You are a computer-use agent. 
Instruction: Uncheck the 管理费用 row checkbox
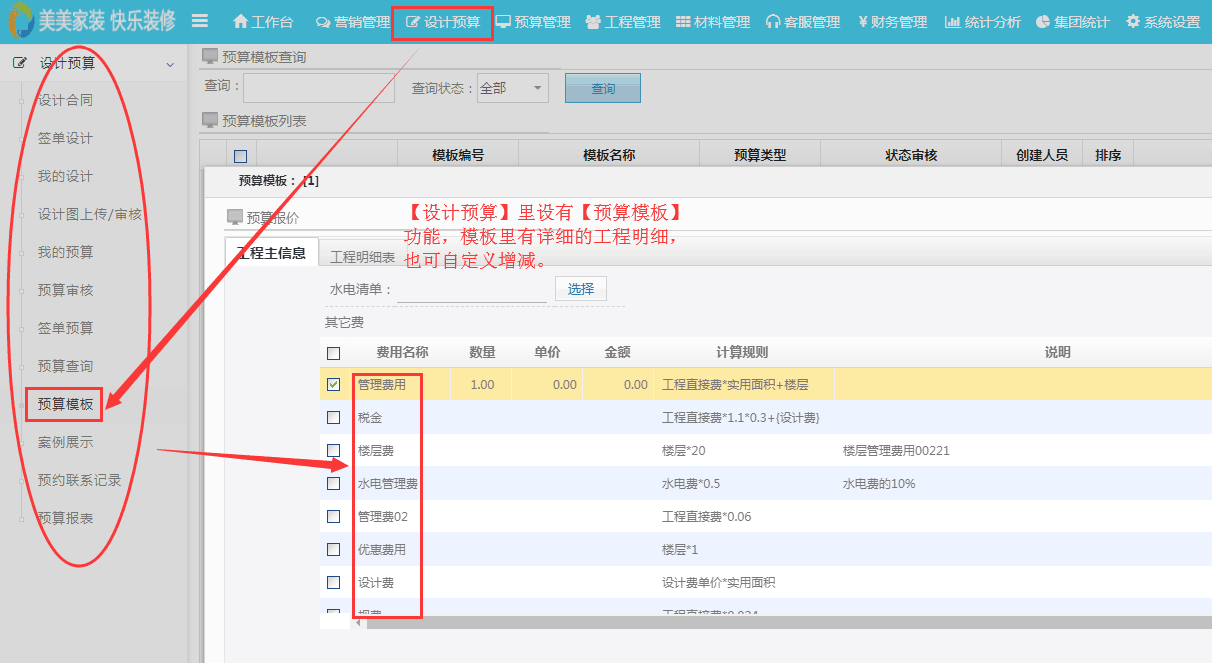pos(334,384)
